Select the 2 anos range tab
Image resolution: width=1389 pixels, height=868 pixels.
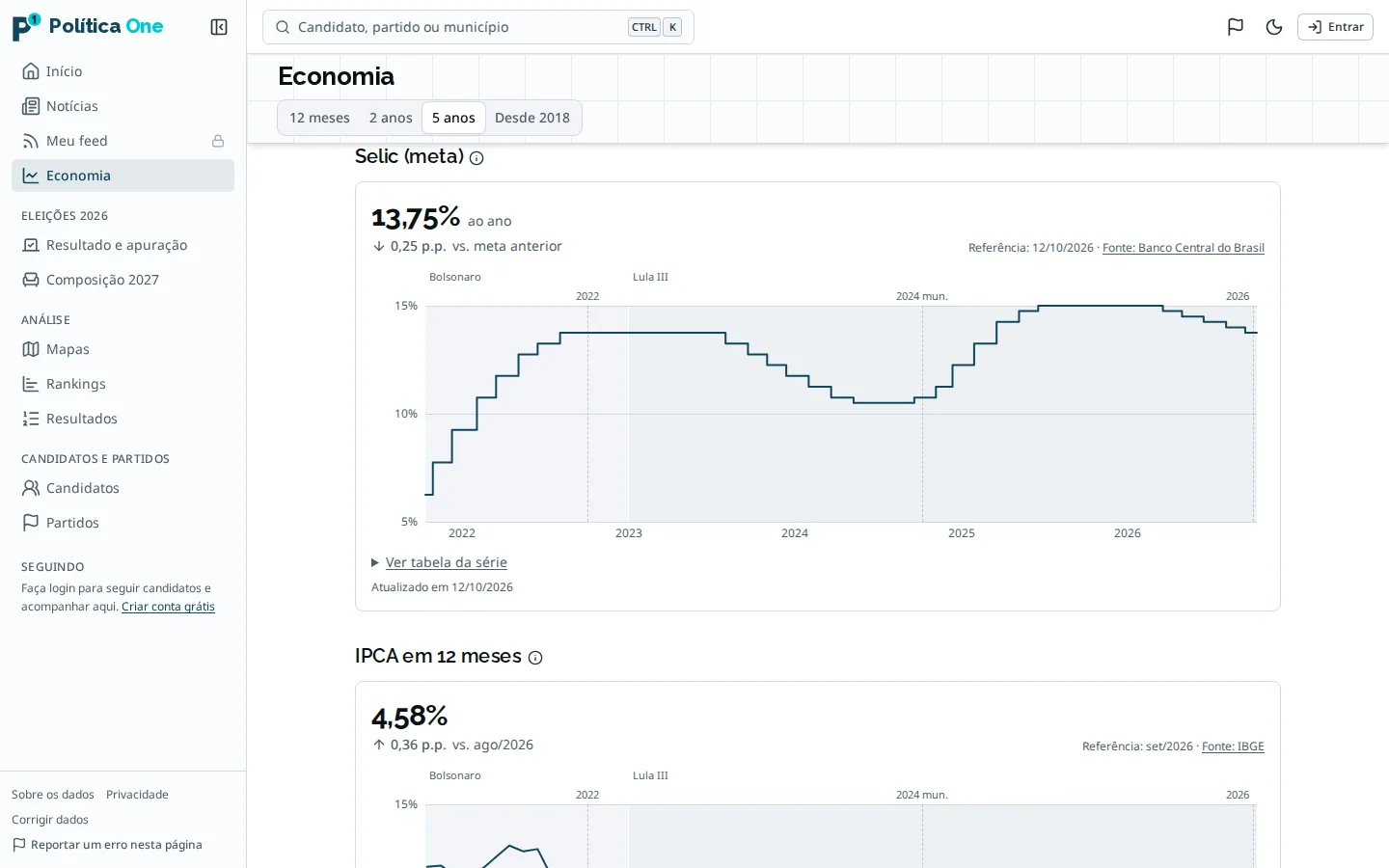391,118
